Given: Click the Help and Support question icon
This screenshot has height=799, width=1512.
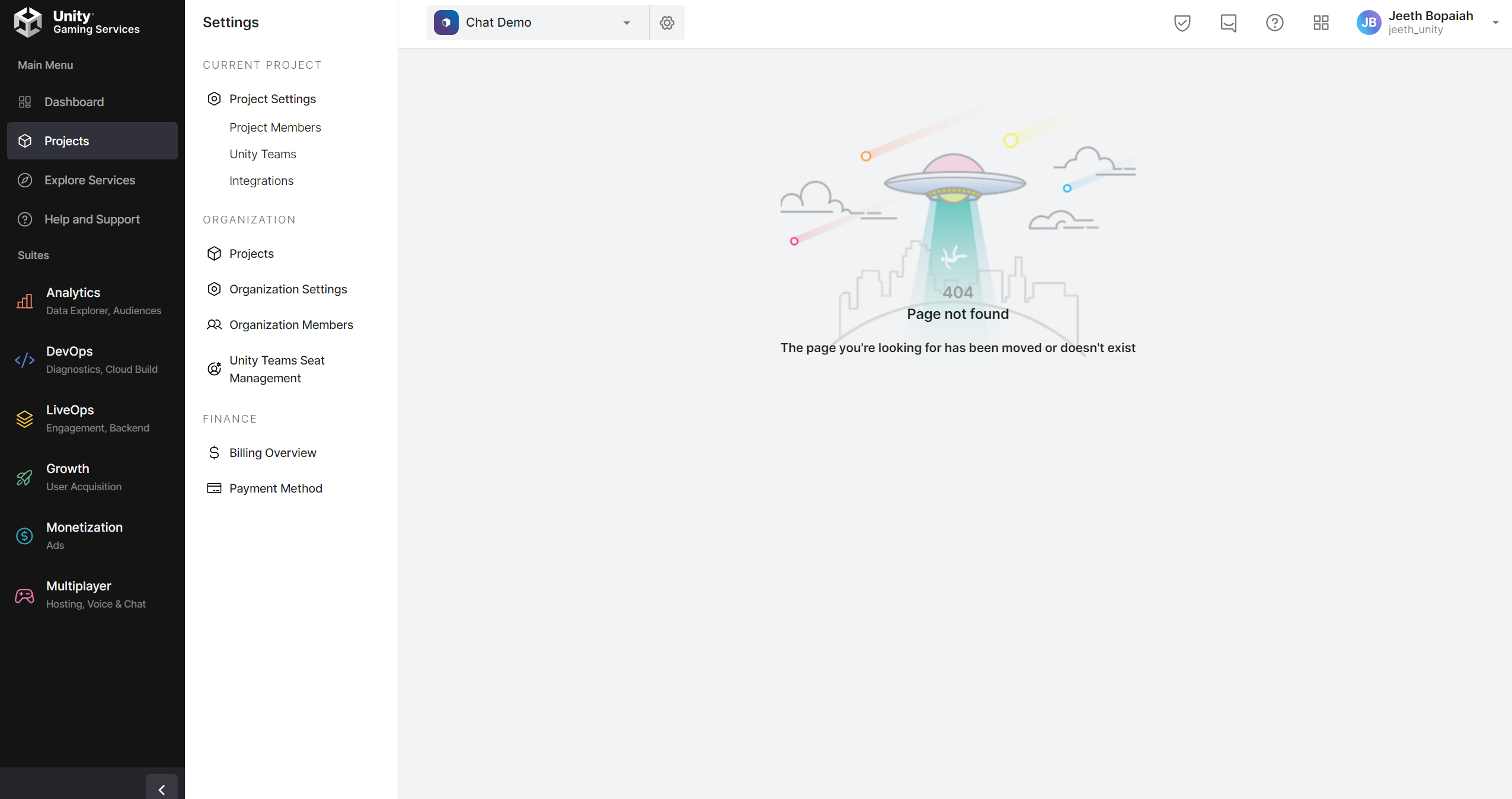Looking at the screenshot, I should click(25, 219).
